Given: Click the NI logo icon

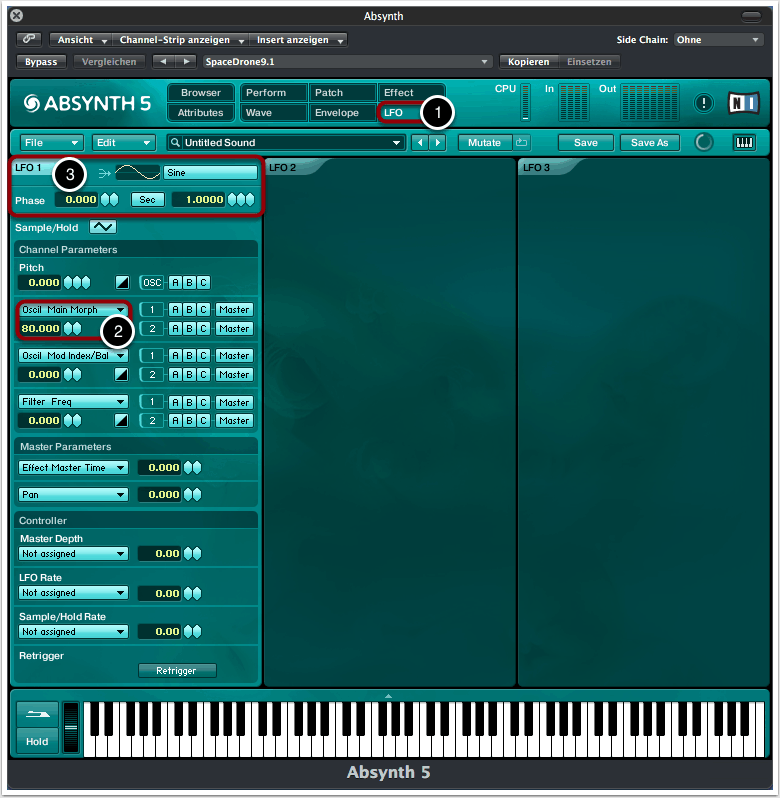Looking at the screenshot, I should [x=743, y=103].
